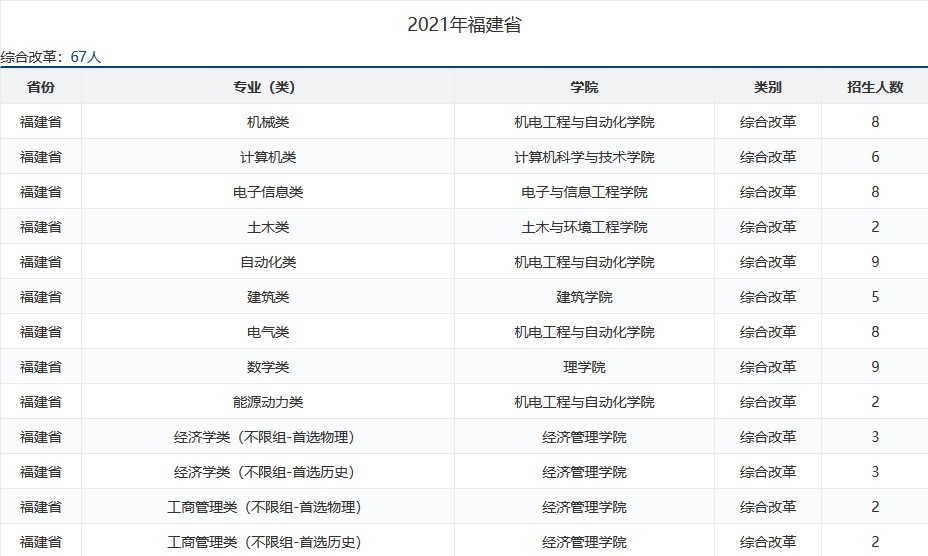This screenshot has width=928, height=556.
Task: Click 工商管理类（不限组-首选历史） cell
Action: (x=264, y=542)
